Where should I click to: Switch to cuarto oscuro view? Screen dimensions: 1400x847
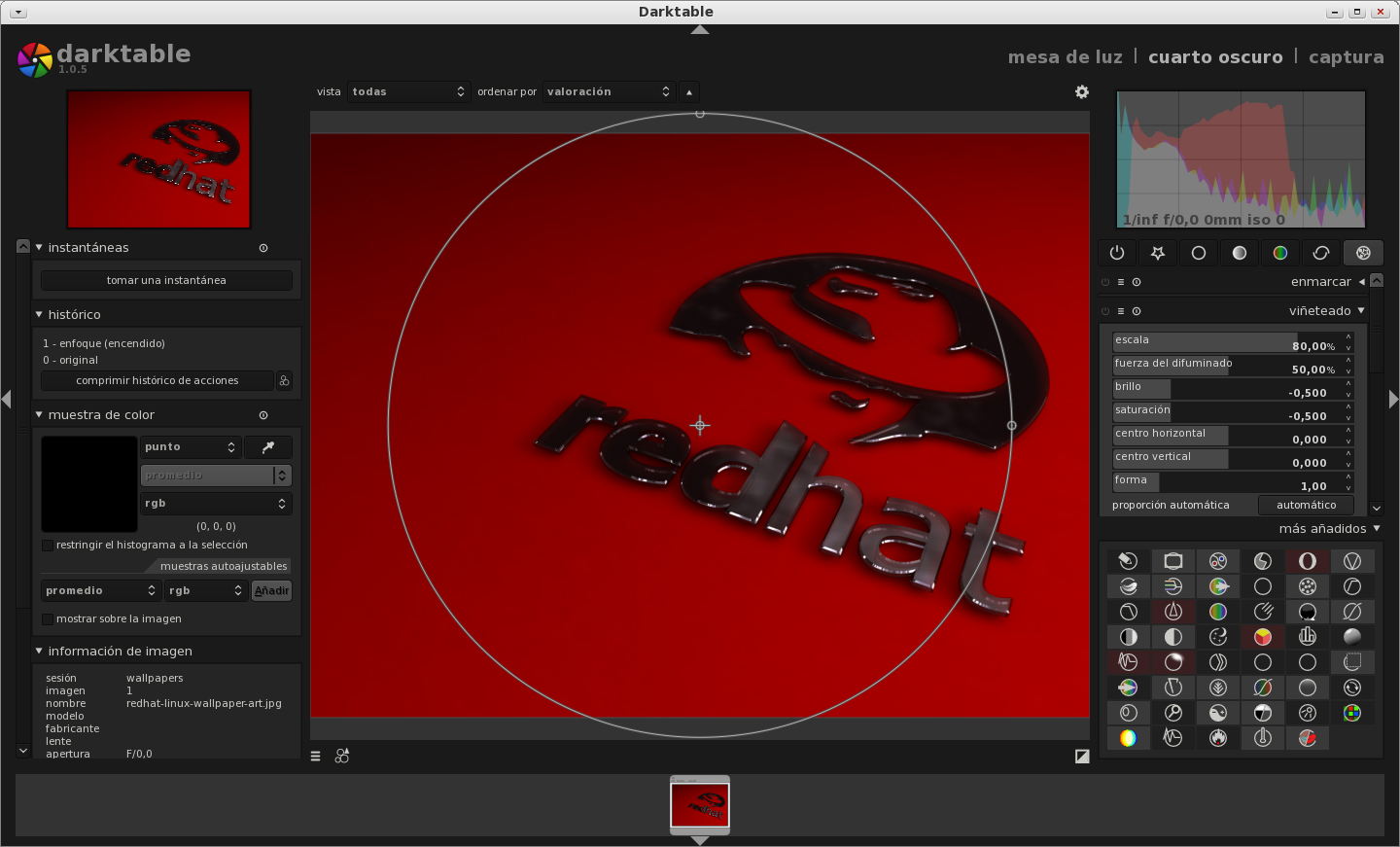(x=1215, y=56)
